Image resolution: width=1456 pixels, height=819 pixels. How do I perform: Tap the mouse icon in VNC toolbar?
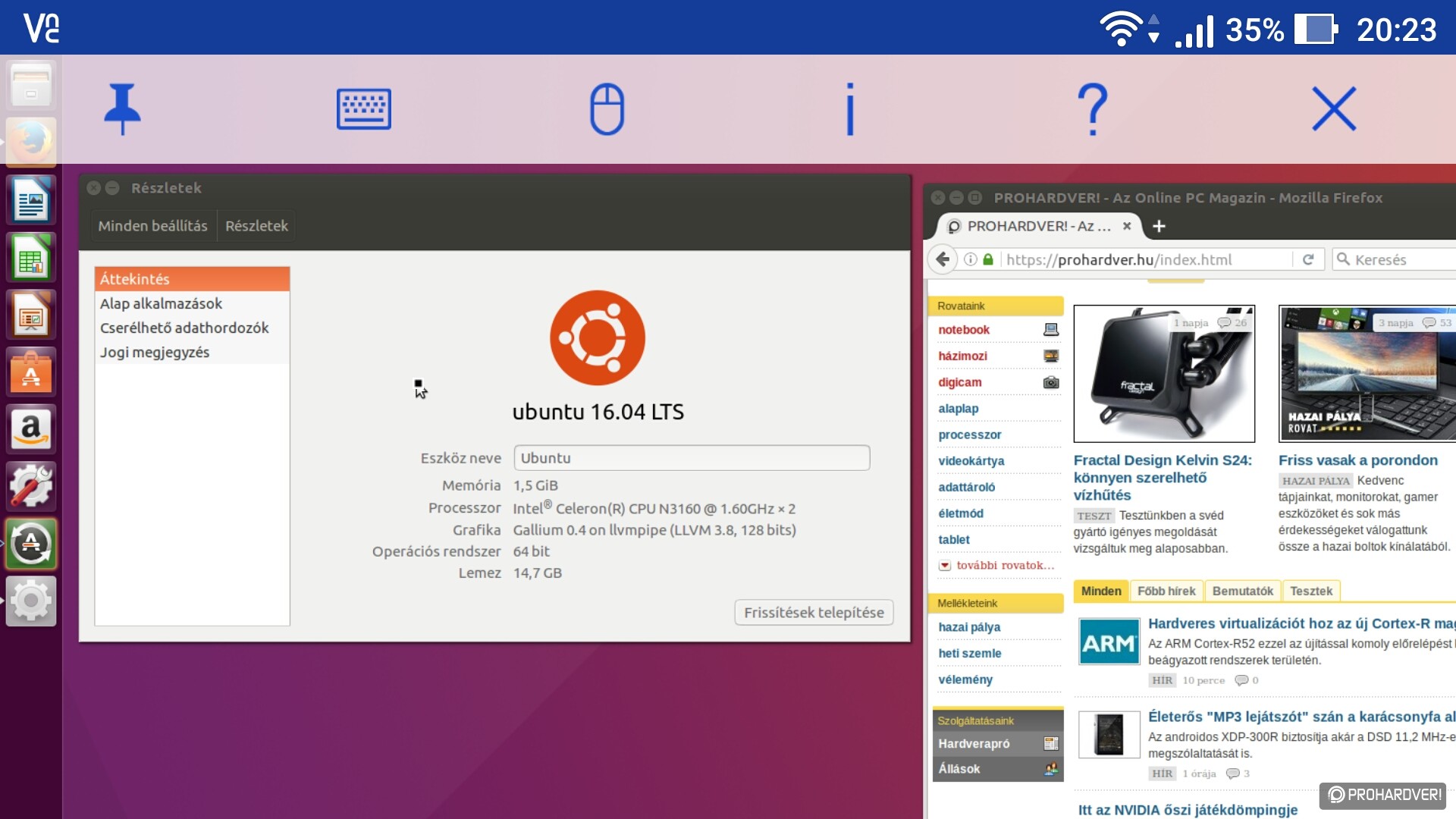pos(607,109)
